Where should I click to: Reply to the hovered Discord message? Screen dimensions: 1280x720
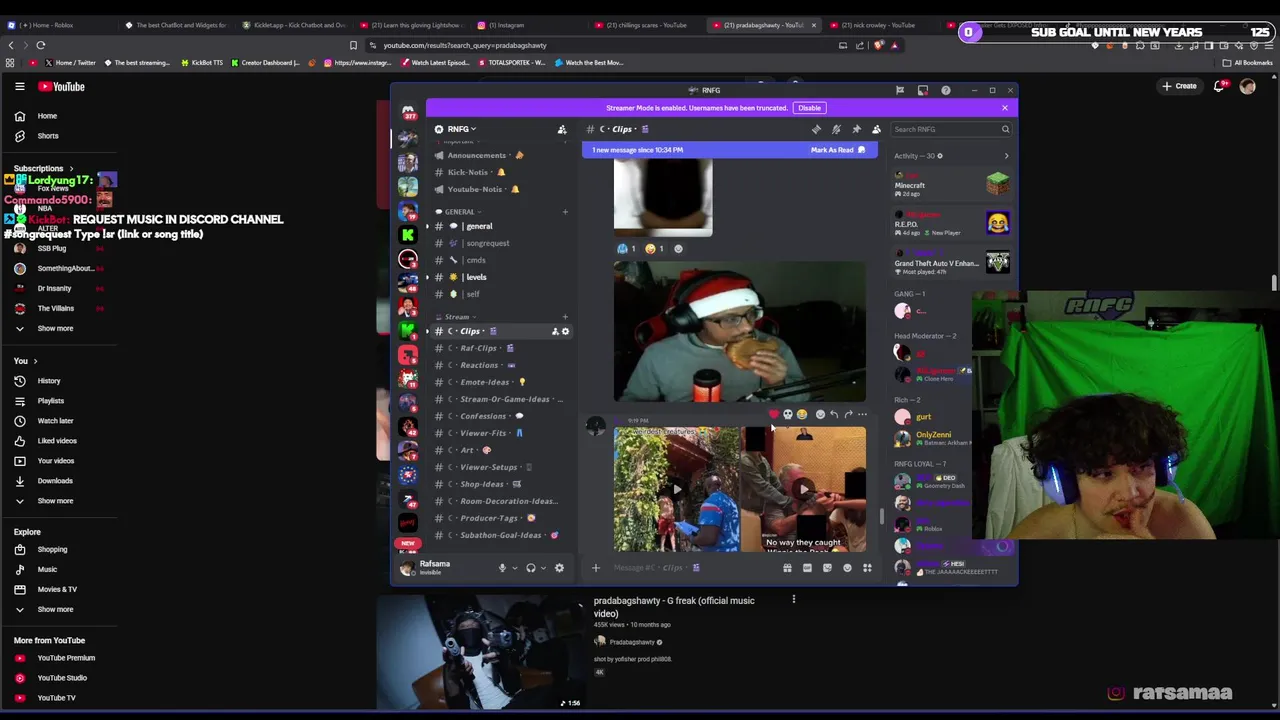click(x=834, y=414)
